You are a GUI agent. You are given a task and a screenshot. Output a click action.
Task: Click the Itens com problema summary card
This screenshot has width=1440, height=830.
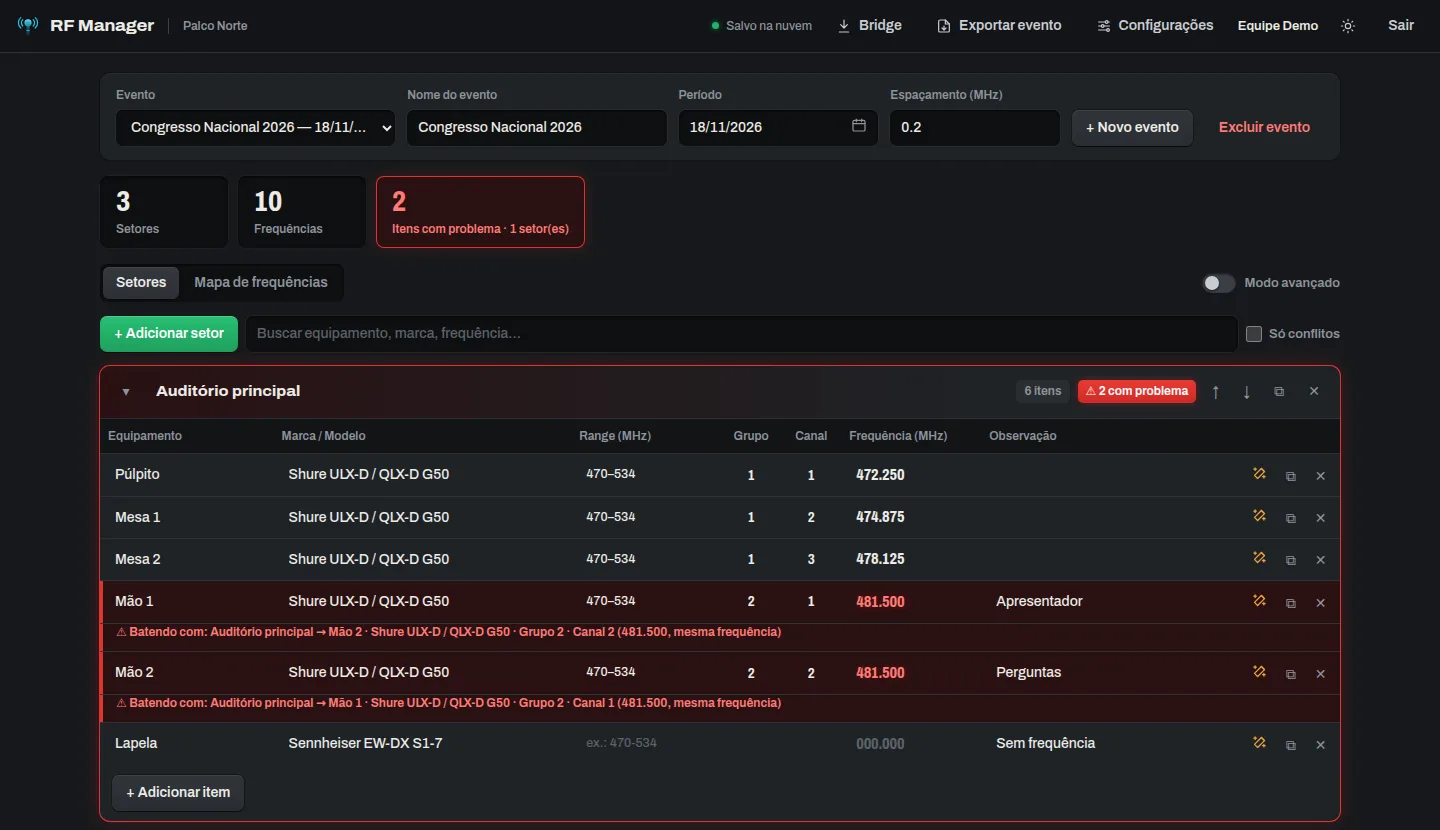(x=480, y=212)
